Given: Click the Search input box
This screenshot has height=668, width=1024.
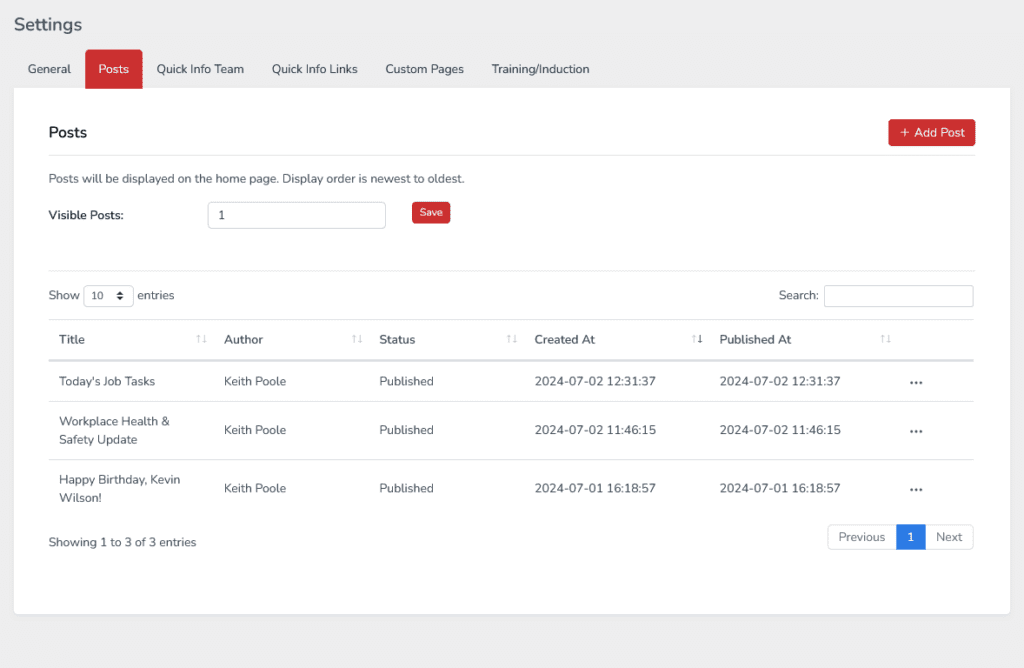Looking at the screenshot, I should (898, 296).
